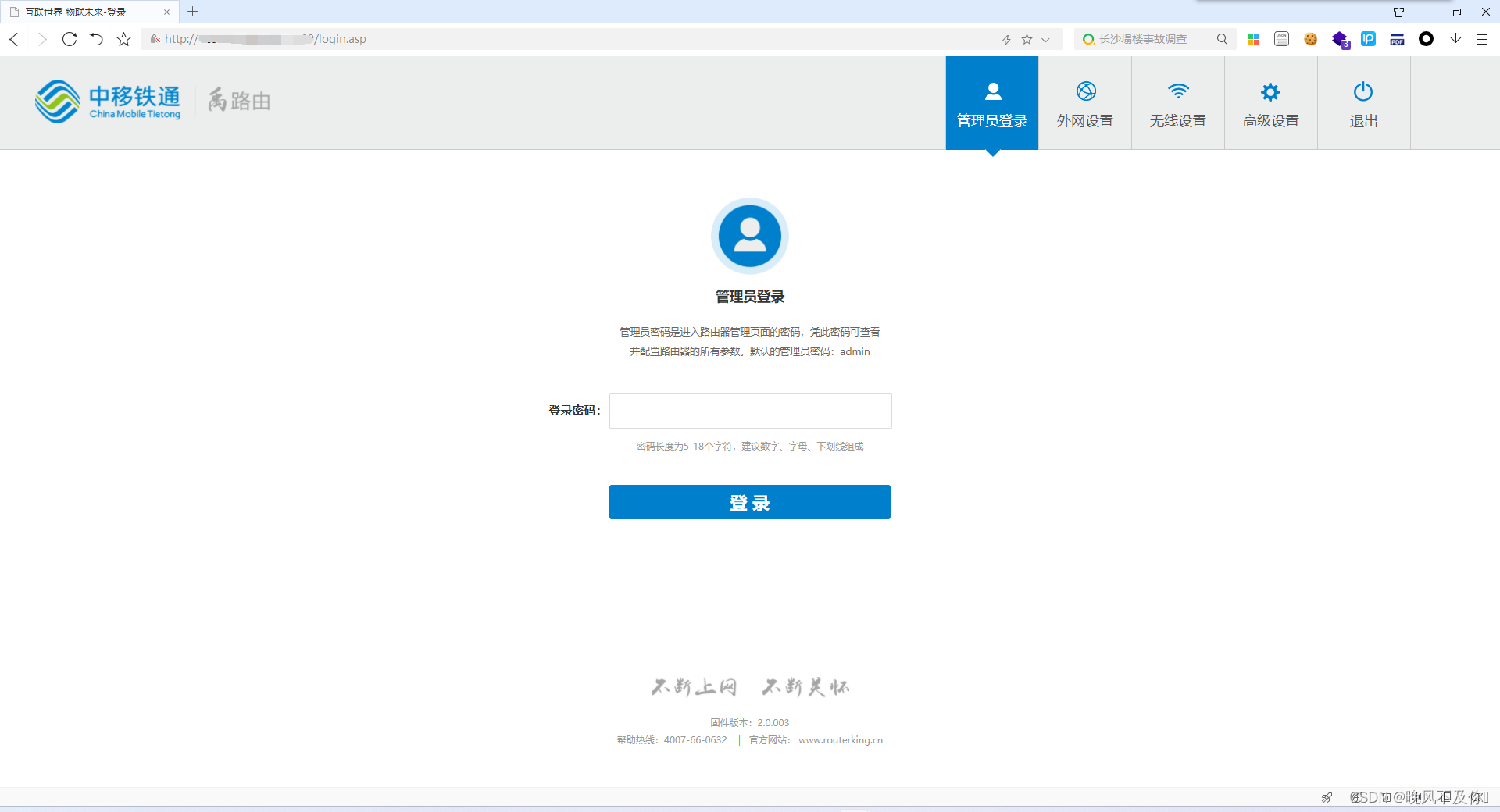This screenshot has height=812, width=1500.
Task: Switch to 无线设置 tab
Action: 1178,103
